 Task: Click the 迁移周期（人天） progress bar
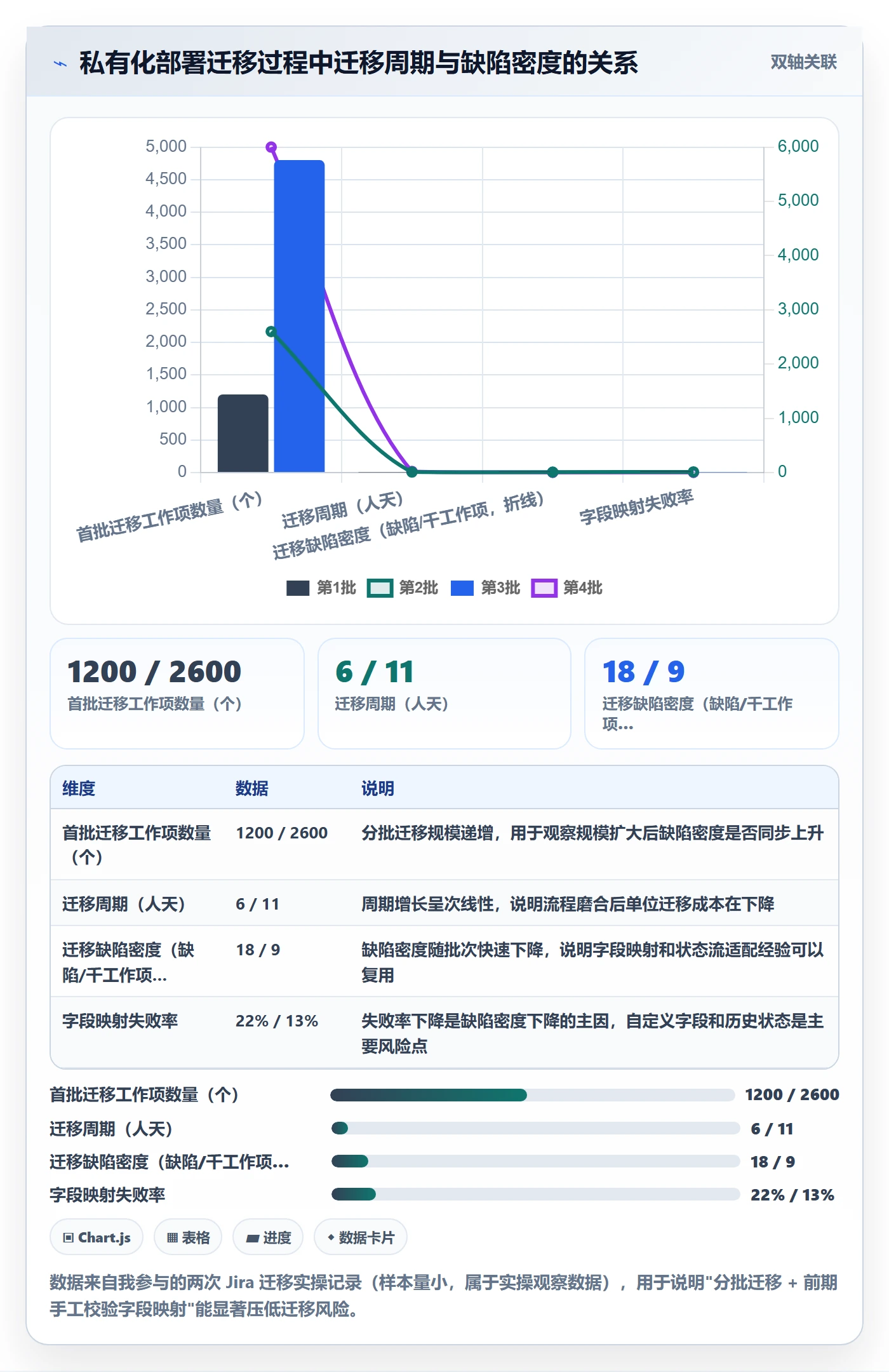click(x=535, y=1128)
